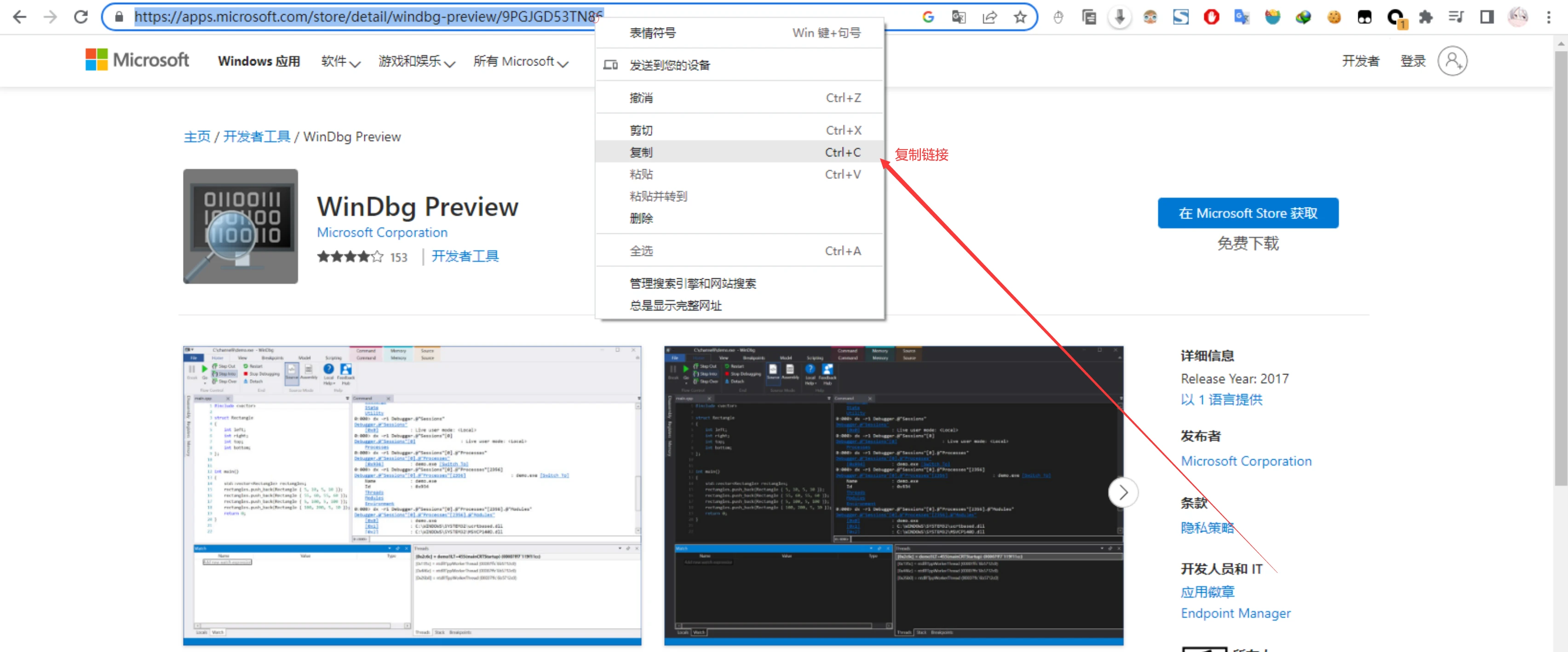Open the translate page icon
Image resolution: width=1568 pixels, height=652 pixels.
959,17
